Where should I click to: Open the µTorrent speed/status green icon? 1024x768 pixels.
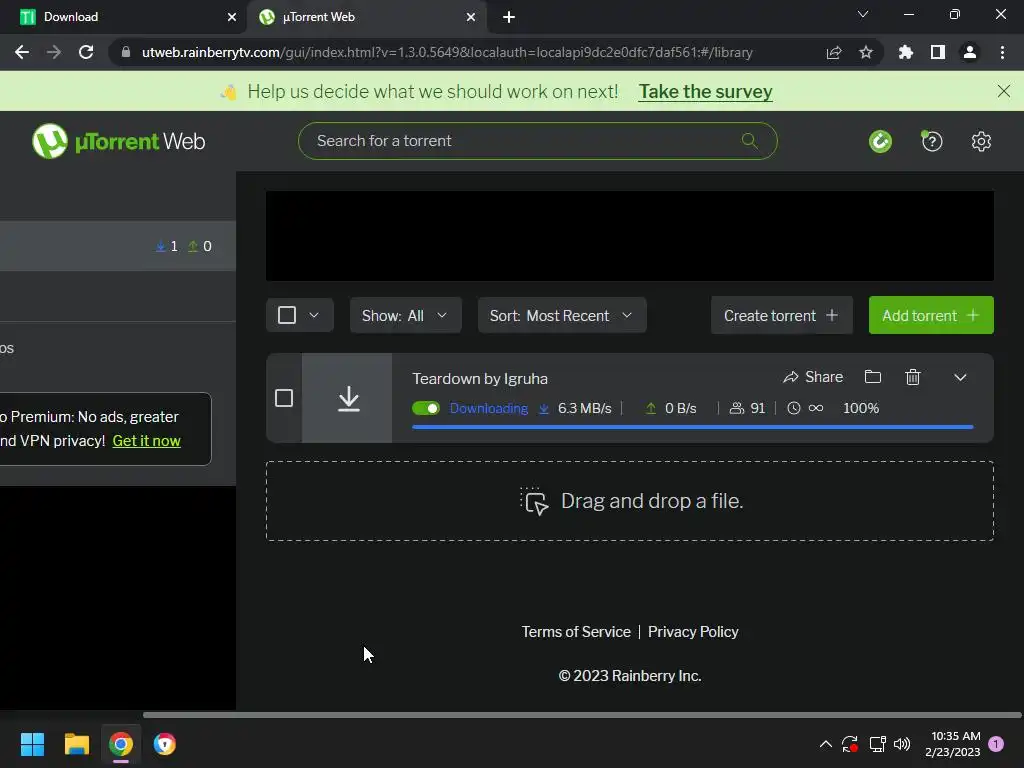point(880,141)
